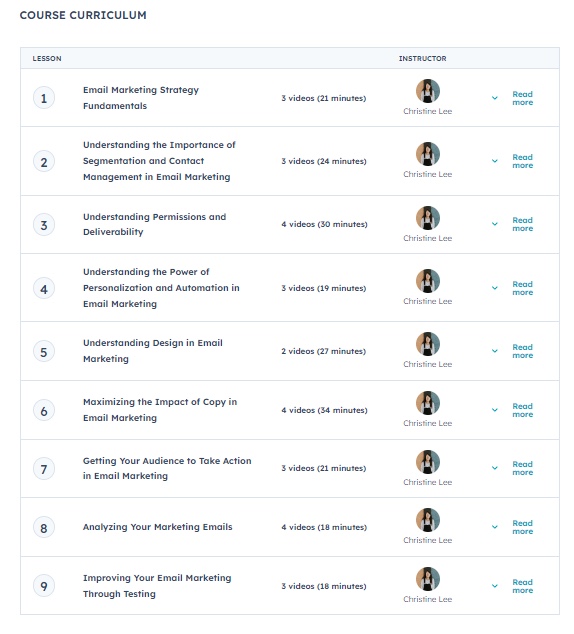
Task: Click the COURSE CURRICULUM heading
Action: [x=83, y=15]
